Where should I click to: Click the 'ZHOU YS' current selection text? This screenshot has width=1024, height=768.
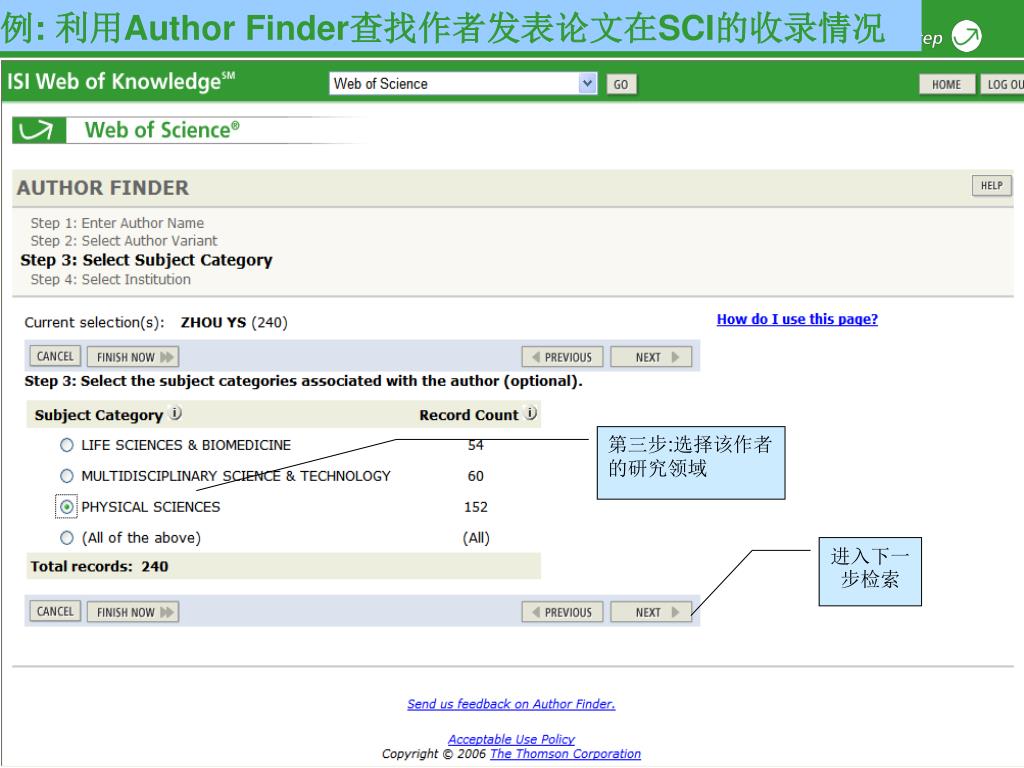214,323
